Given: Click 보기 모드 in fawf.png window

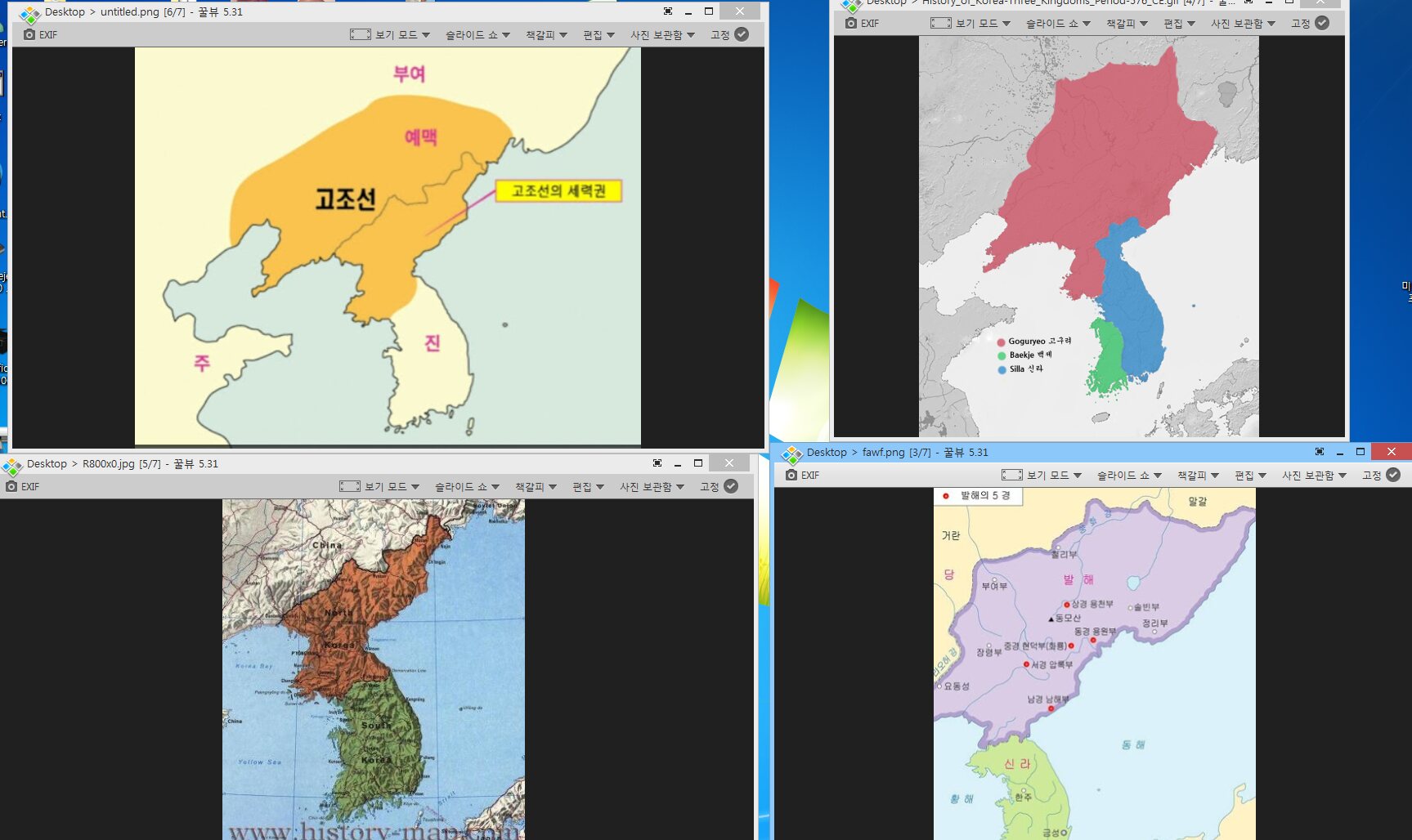Looking at the screenshot, I should 1042,476.
